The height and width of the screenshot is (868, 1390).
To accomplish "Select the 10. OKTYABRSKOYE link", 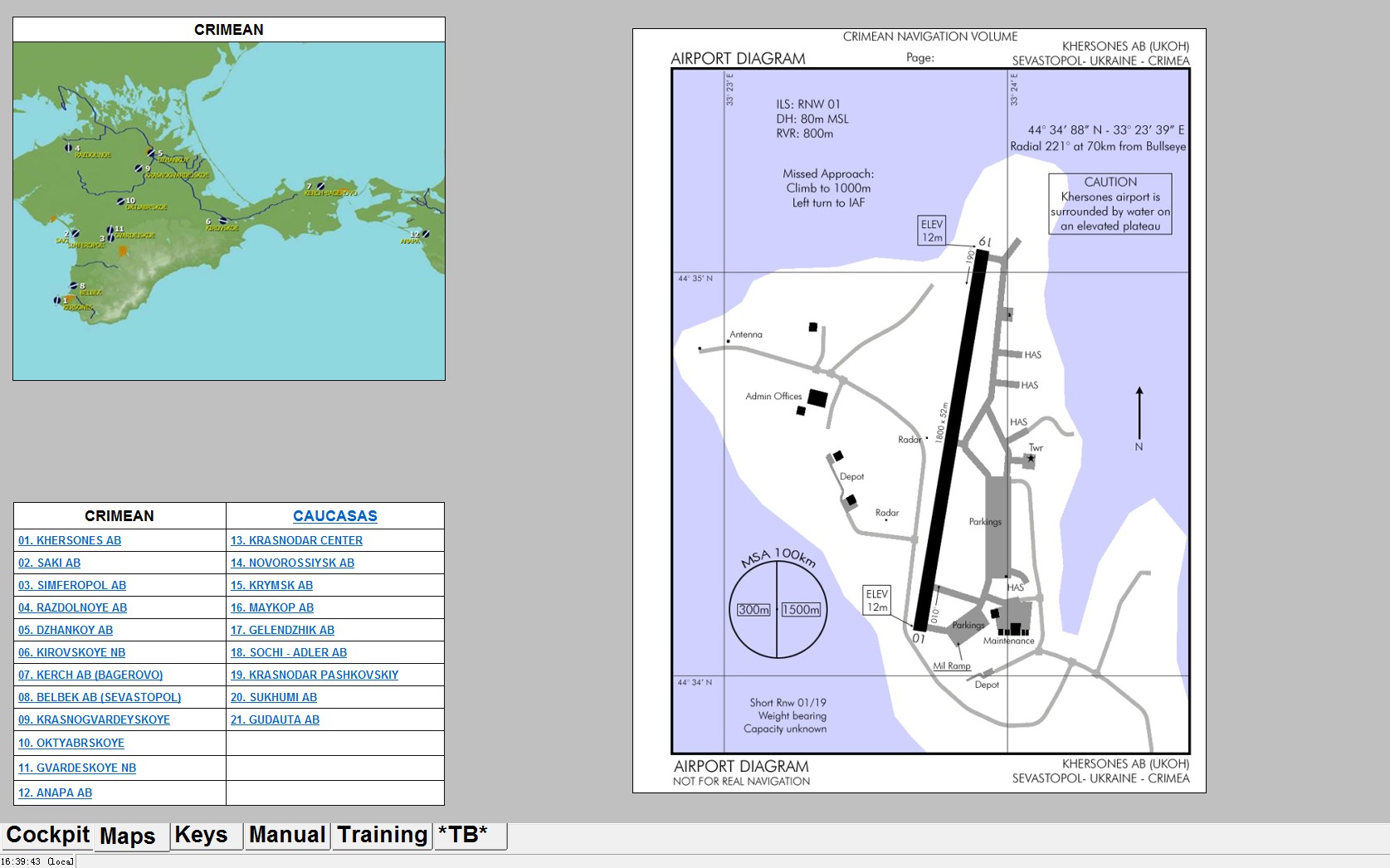I will pyautogui.click(x=71, y=743).
